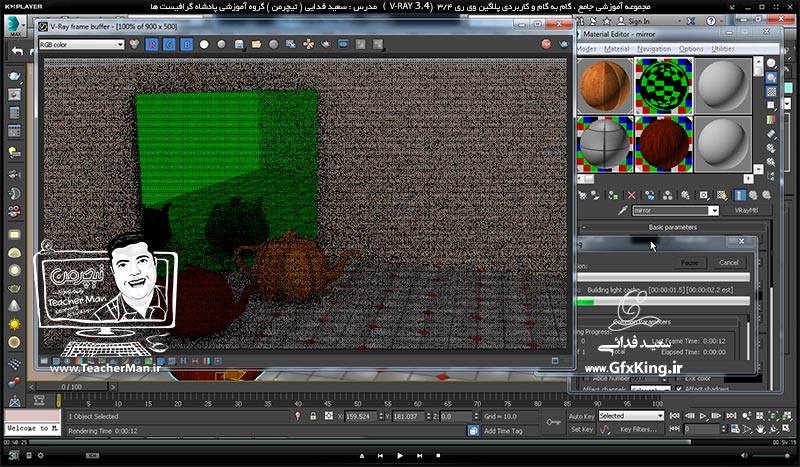Screen dimensions: 800x467
Task: Toggle the selection lock icon
Action: coord(313,416)
